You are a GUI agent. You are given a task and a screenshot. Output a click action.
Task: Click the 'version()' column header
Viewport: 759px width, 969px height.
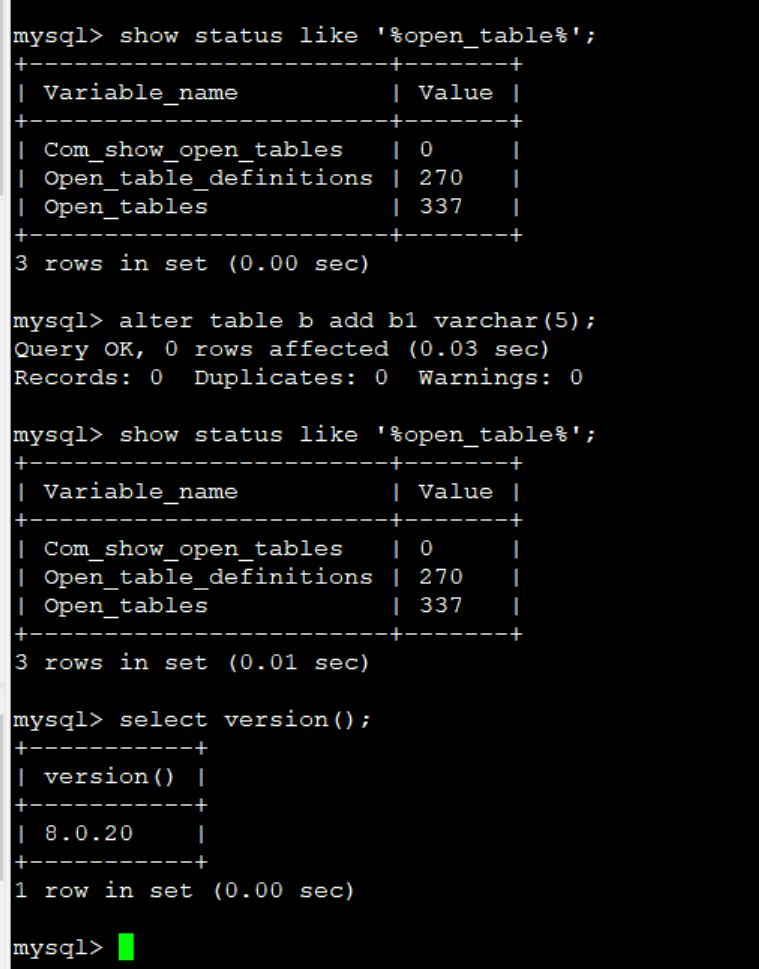109,777
